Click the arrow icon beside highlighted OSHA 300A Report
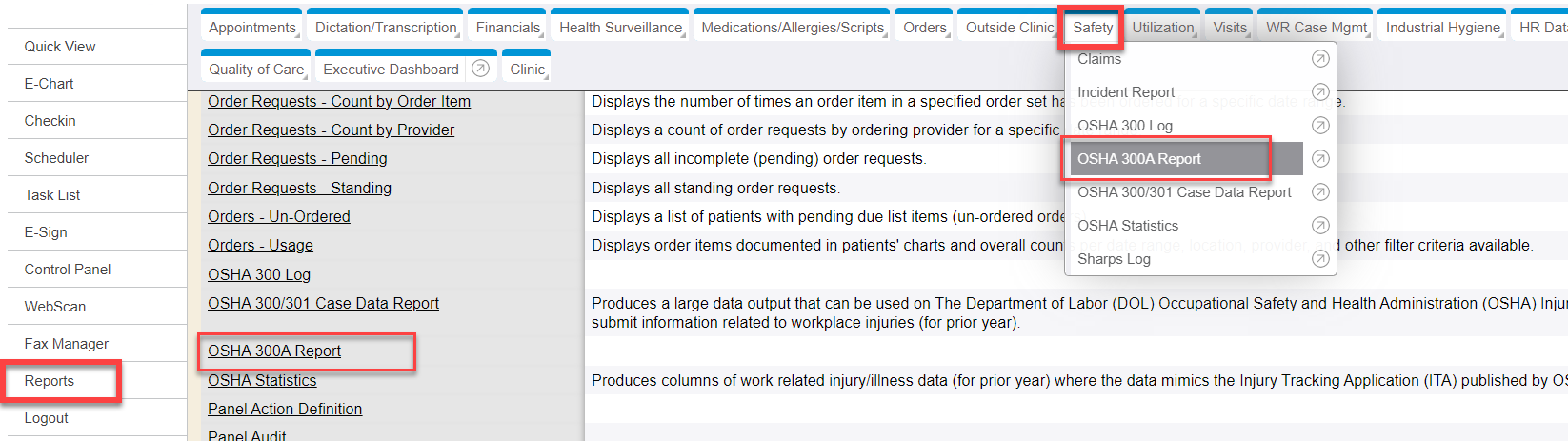This screenshot has height=441, width=1568. pyautogui.click(x=1320, y=159)
